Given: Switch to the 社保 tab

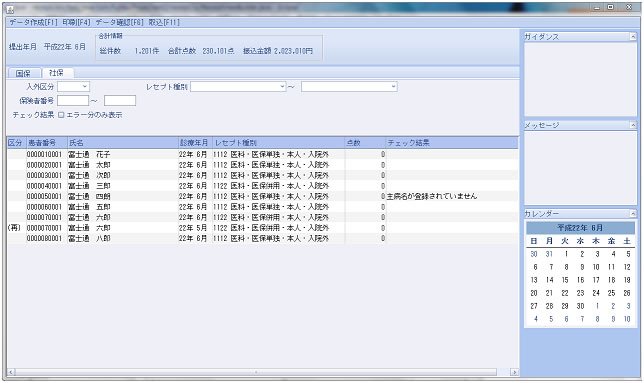Looking at the screenshot, I should pos(57,73).
